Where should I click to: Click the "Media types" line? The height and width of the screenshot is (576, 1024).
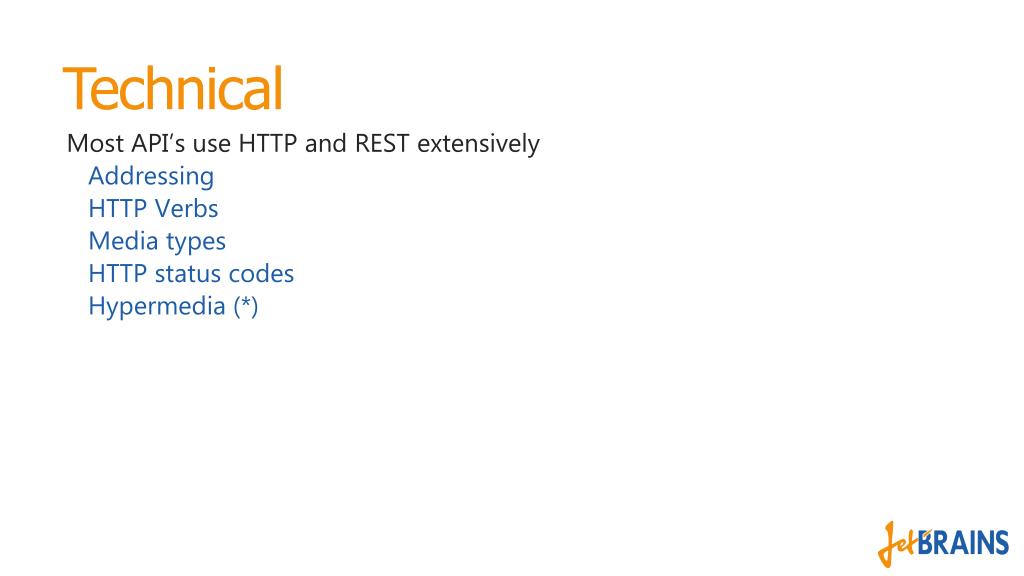[x=157, y=241]
